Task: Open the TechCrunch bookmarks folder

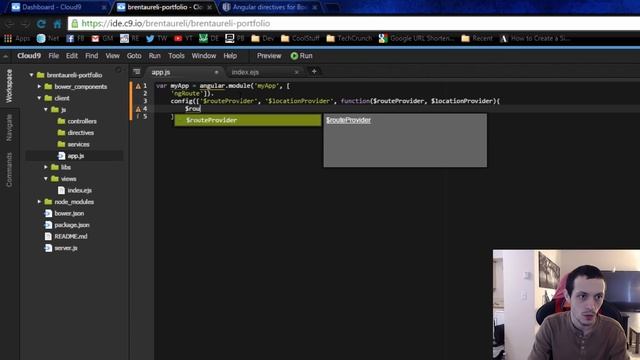Action: [x=349, y=38]
